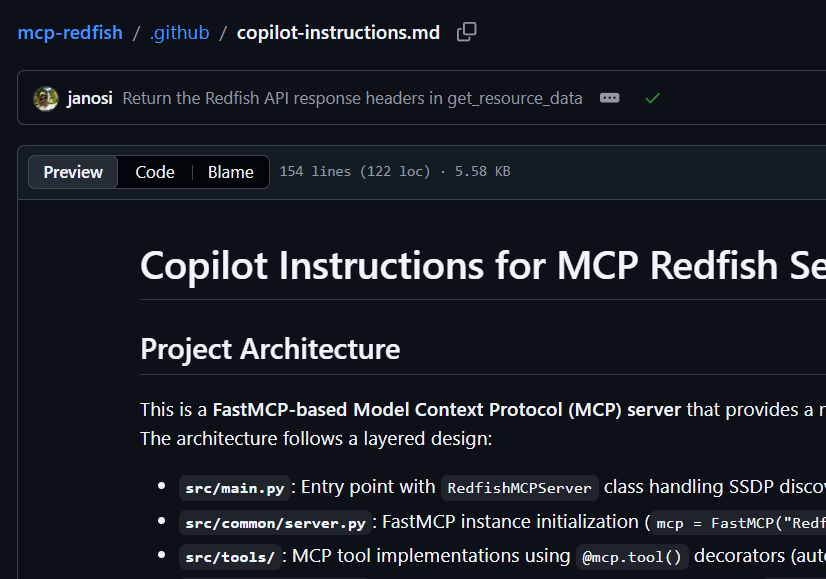Viewport: 826px width, 579px height.
Task: Switch to the Blame tab
Action: [x=229, y=171]
